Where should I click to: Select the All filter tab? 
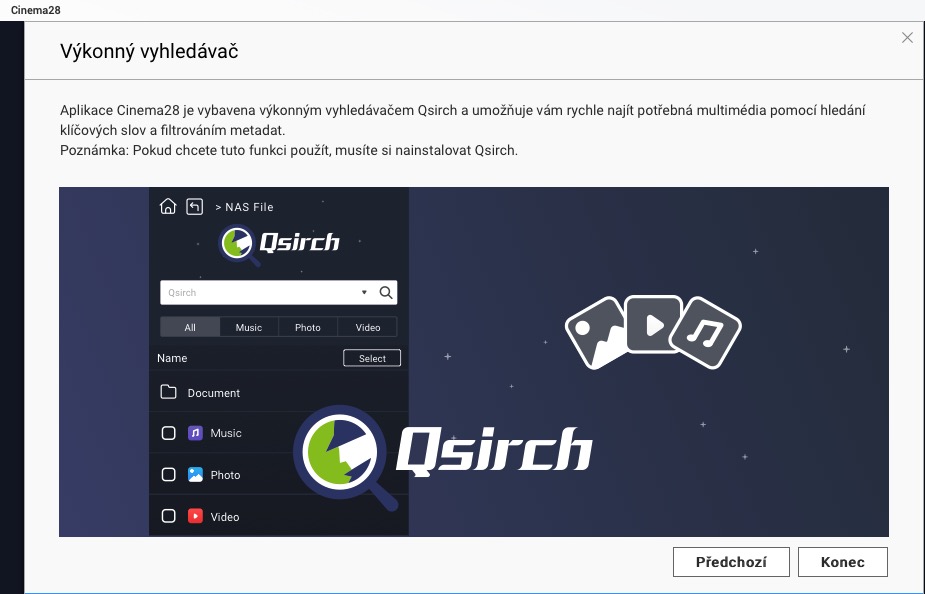coord(190,327)
